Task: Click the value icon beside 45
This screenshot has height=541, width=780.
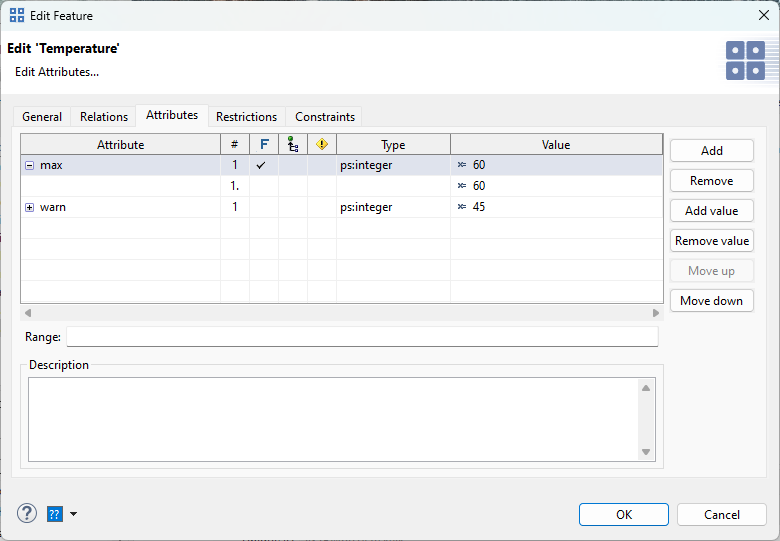Action: pos(462,207)
